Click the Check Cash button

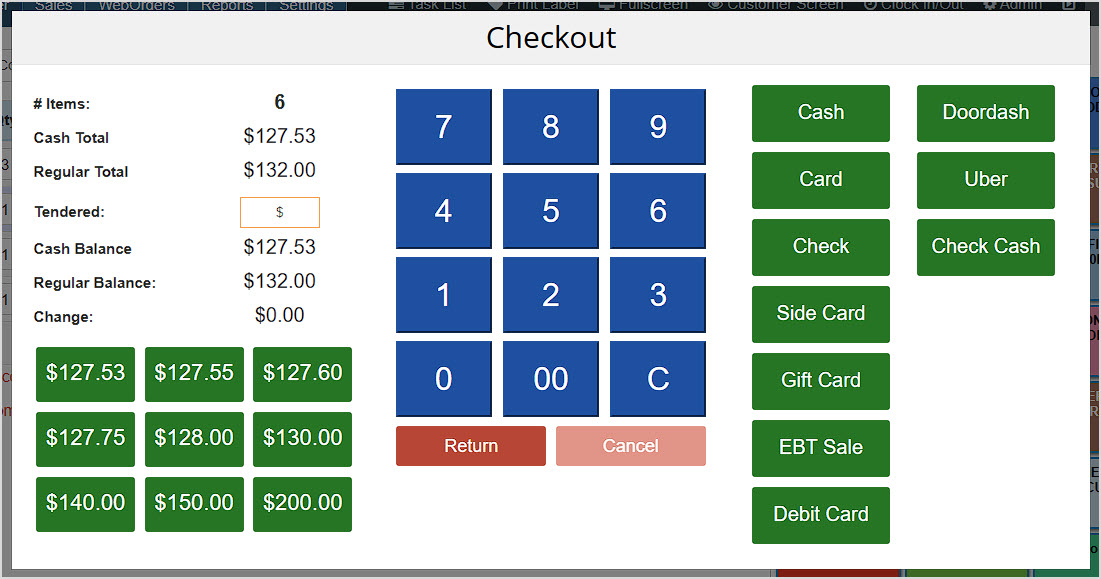[985, 247]
